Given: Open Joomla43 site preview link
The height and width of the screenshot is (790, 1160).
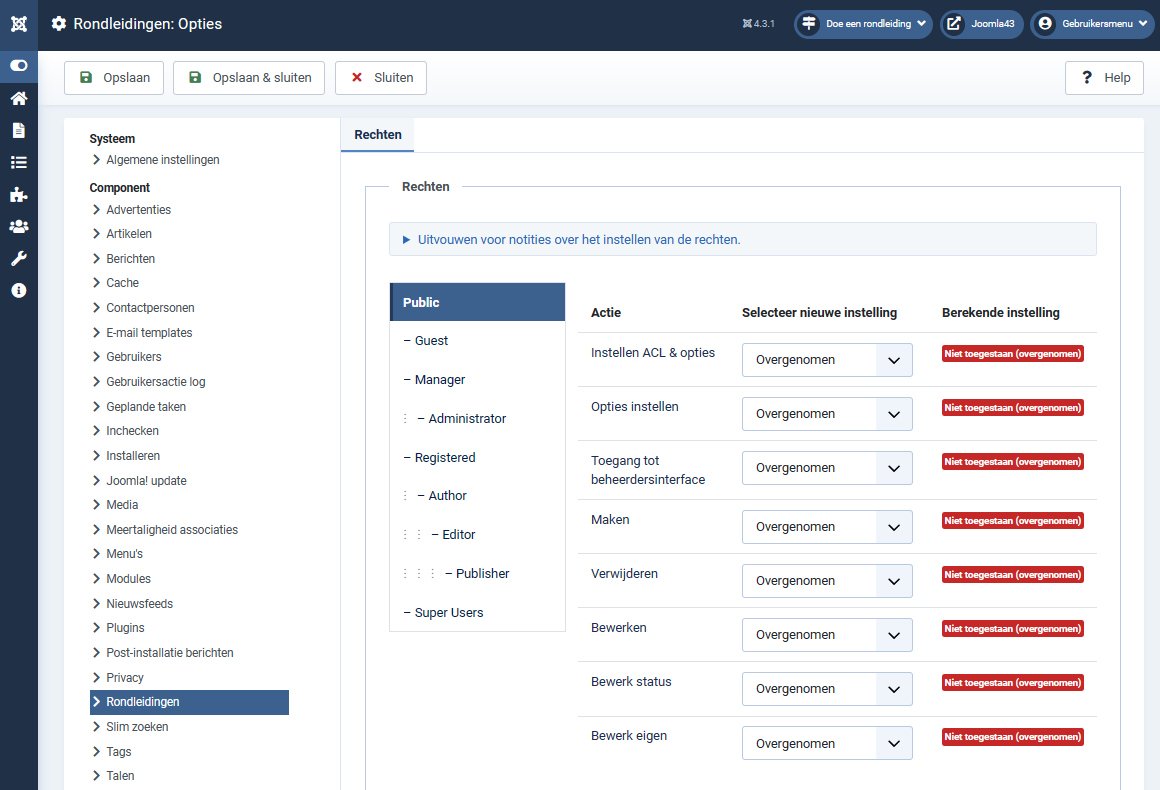Looking at the screenshot, I should pos(981,24).
